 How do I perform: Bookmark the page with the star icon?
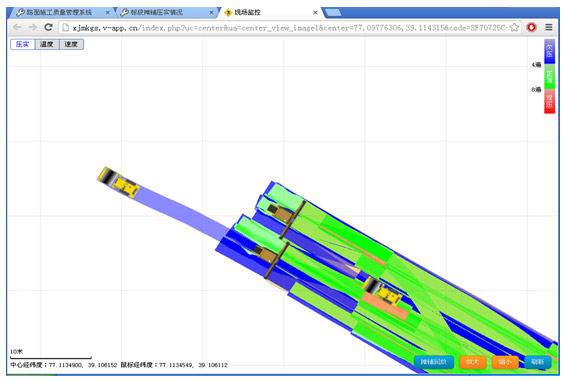(x=514, y=27)
